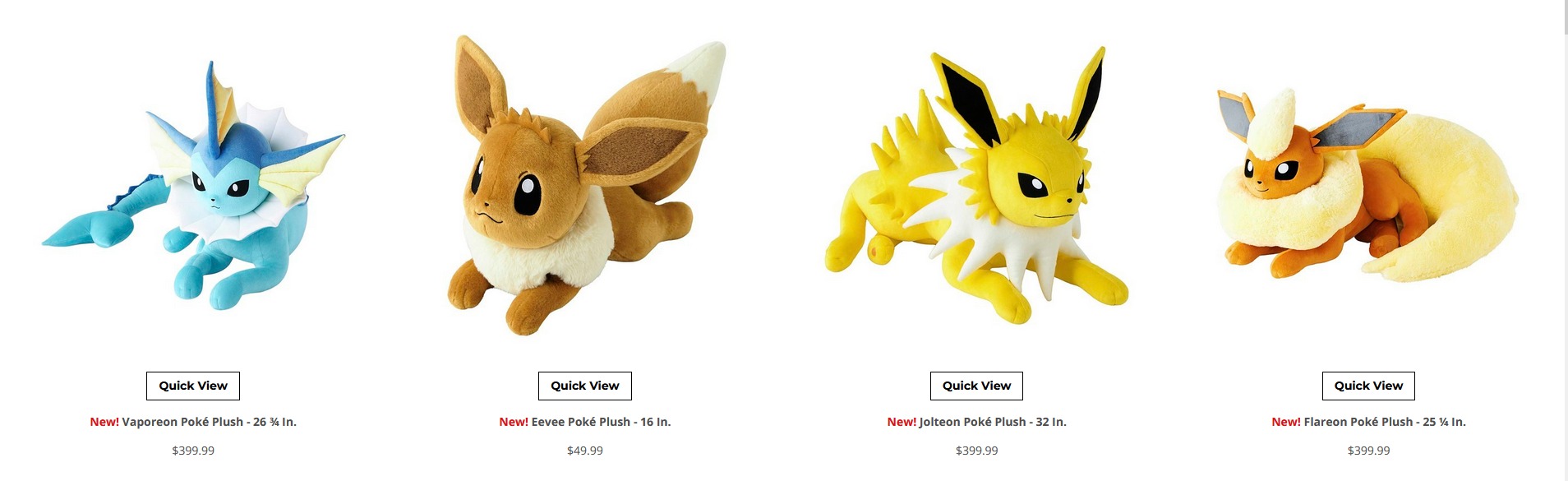Click the red New! label beside Jolteon
Viewport: 1568px width, 481px height.
click(x=902, y=422)
